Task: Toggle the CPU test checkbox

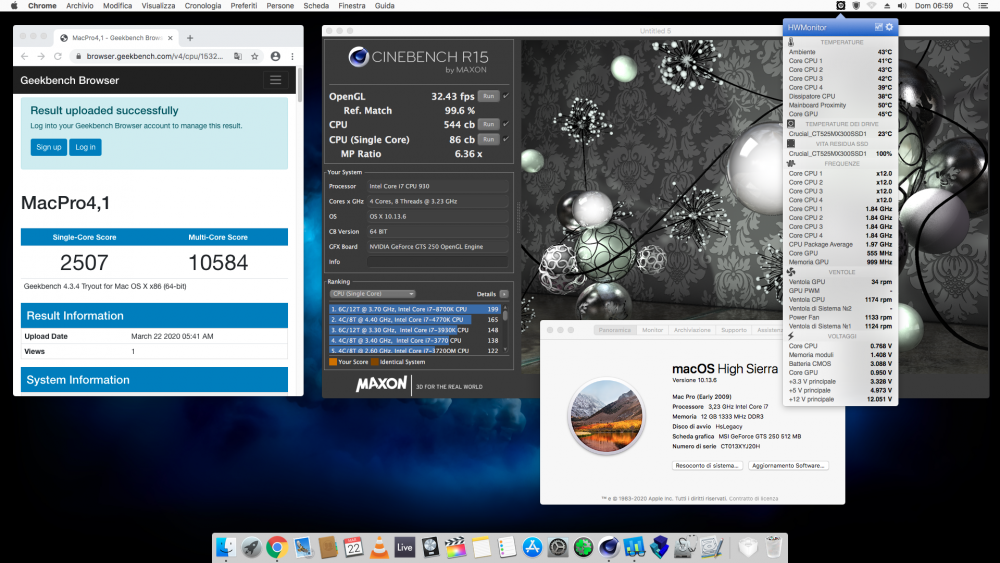Action: 506,124
